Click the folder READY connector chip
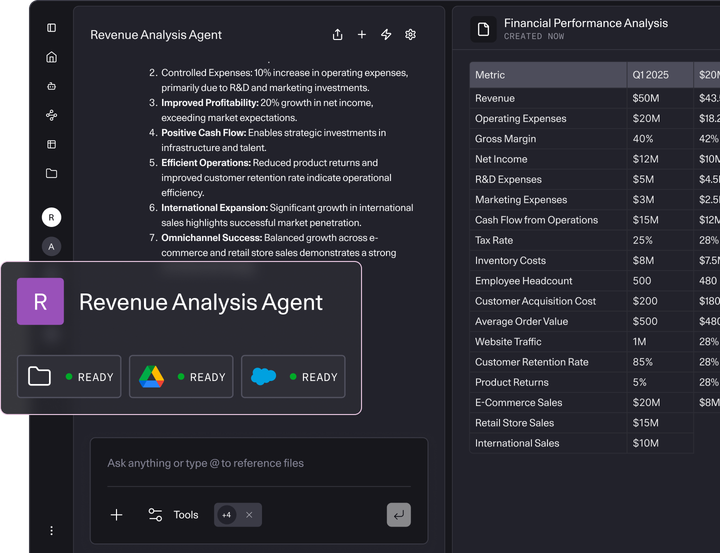This screenshot has height=553, width=720. pos(69,377)
